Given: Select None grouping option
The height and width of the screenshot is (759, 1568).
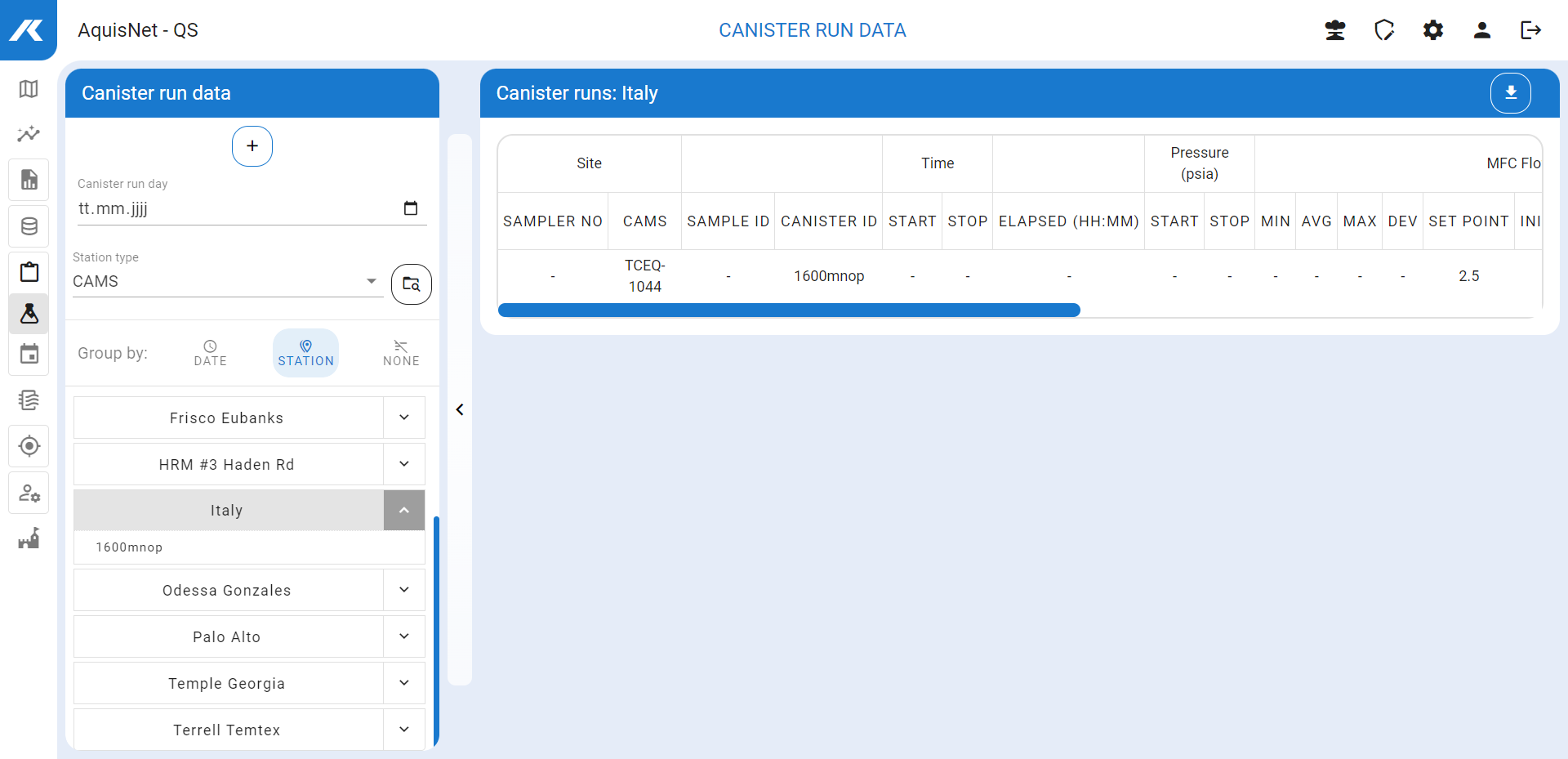Looking at the screenshot, I should pos(401,353).
